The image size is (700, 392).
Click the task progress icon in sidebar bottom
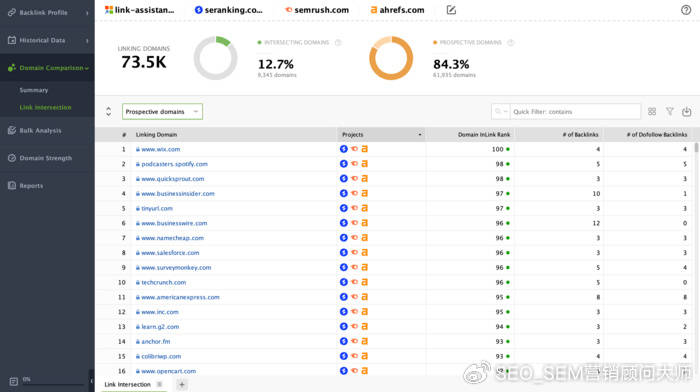(13, 381)
